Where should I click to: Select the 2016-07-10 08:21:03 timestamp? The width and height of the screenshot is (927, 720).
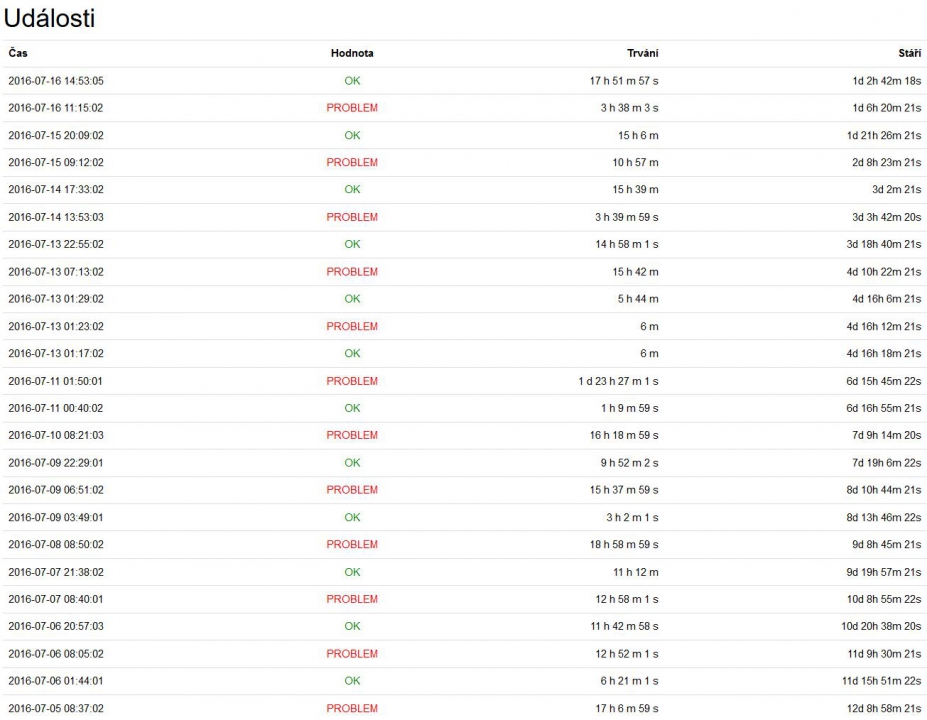56,435
